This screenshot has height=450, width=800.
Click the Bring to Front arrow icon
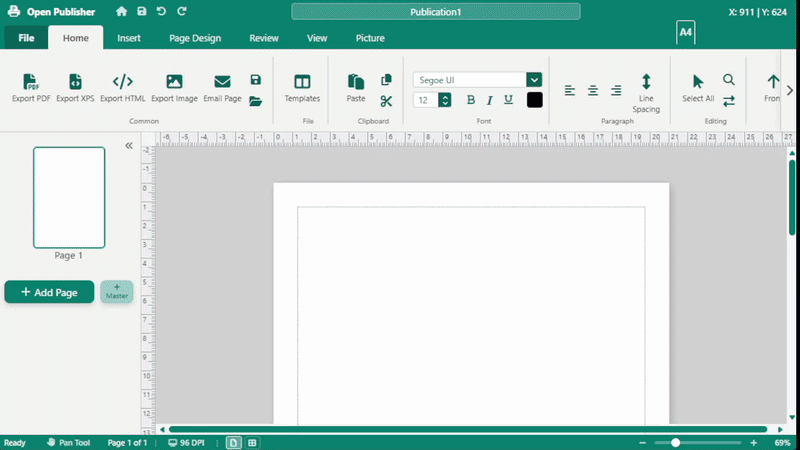(772, 82)
